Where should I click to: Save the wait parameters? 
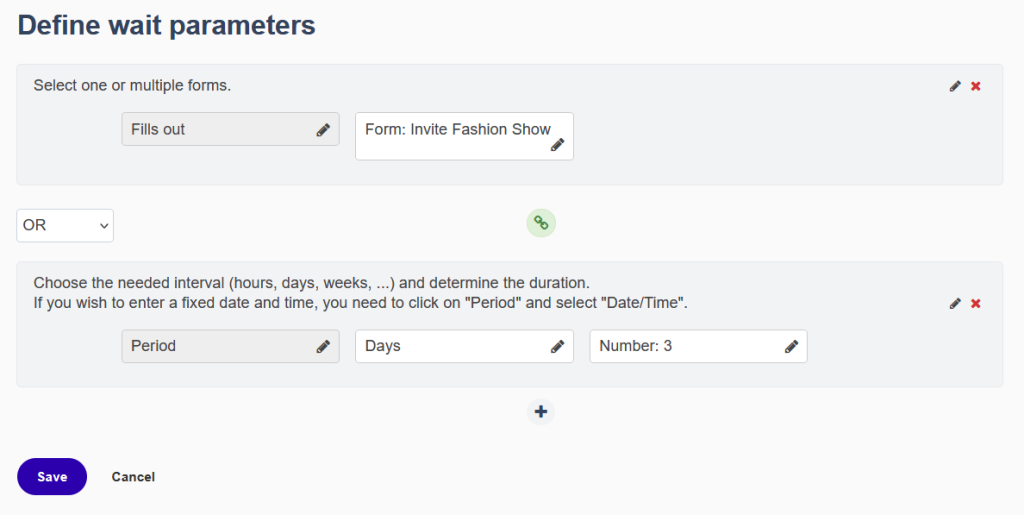[52, 476]
